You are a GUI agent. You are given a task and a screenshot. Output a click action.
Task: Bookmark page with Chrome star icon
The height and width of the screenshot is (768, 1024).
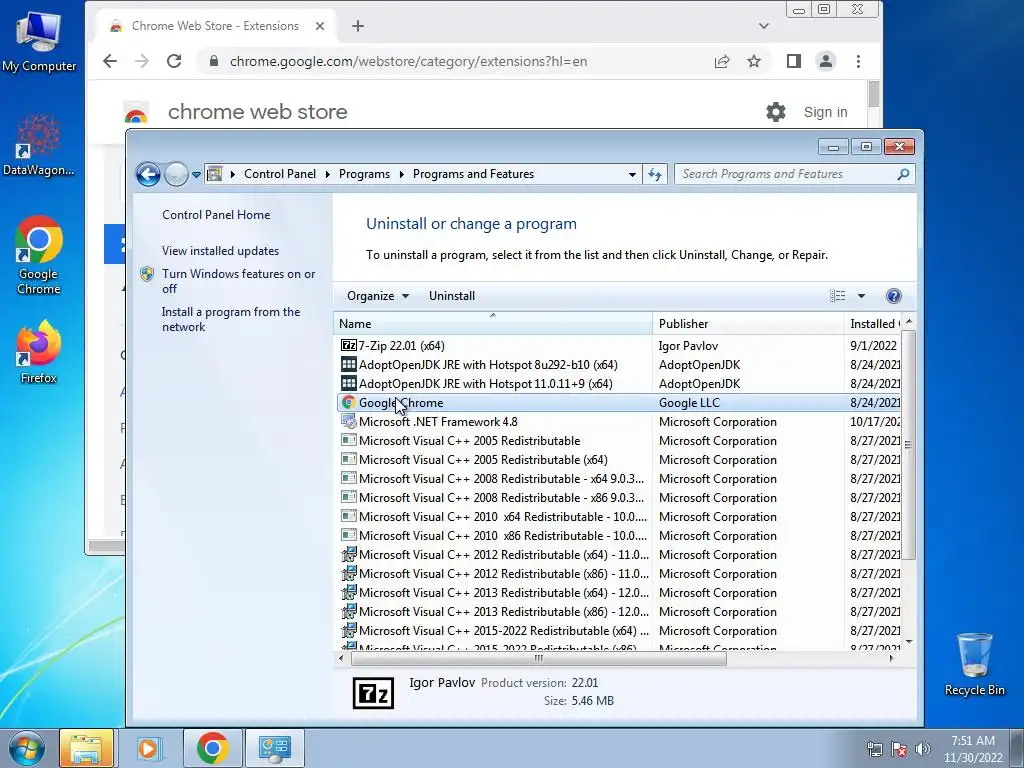pyautogui.click(x=754, y=61)
